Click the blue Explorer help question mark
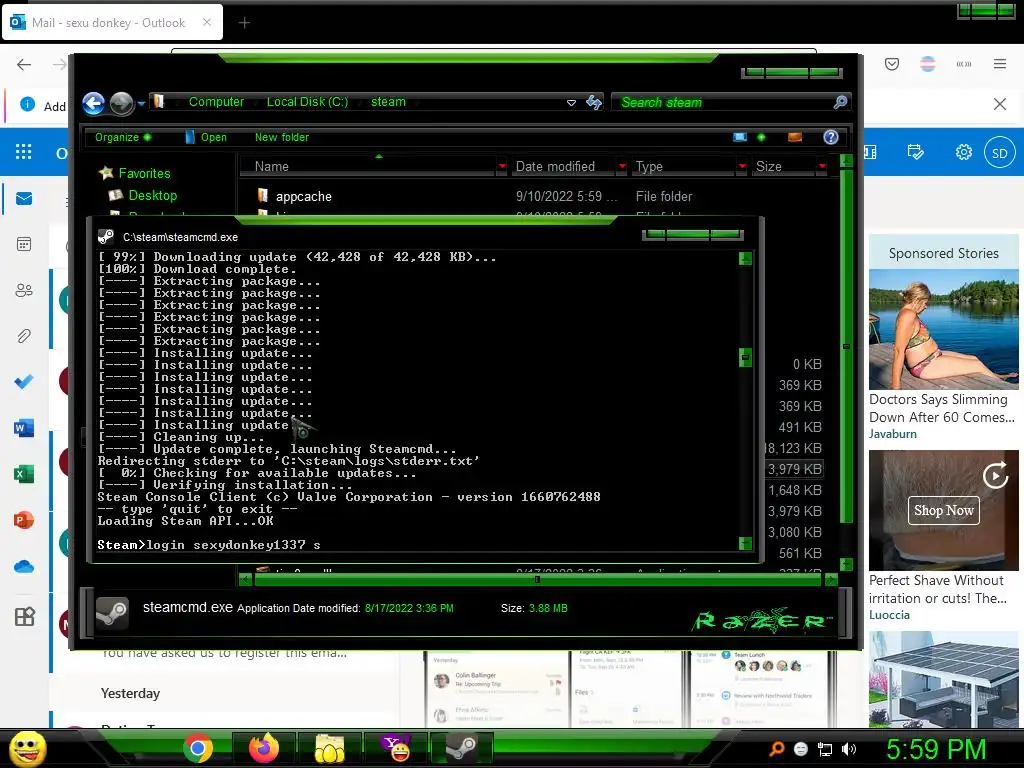The image size is (1024, 768). [831, 137]
